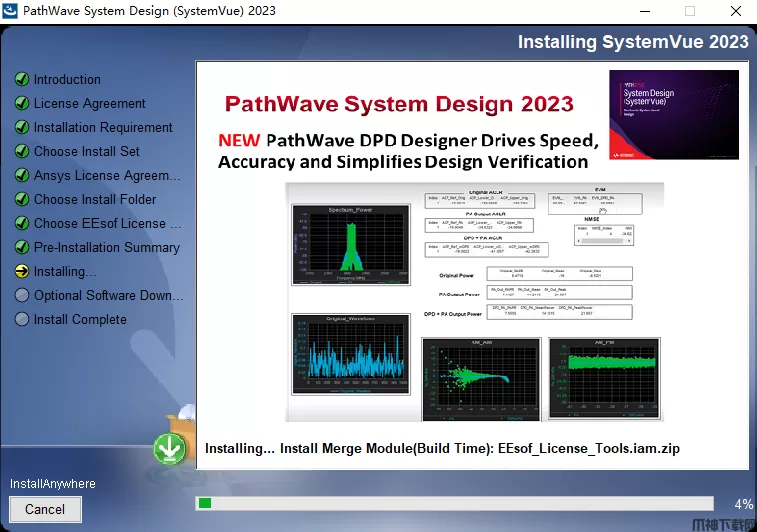
Task: Click the empty circle beside Optional Software Download
Action: [x=21, y=295]
